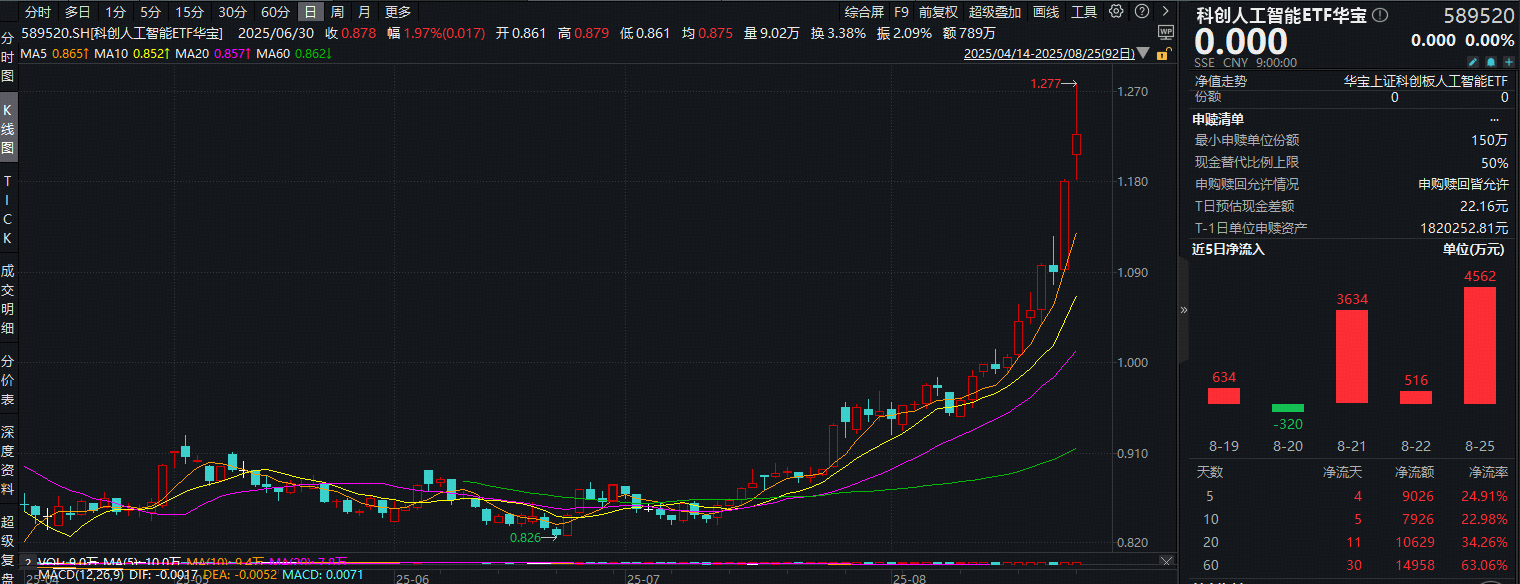Expand the 更多 period options
The height and width of the screenshot is (584, 1520).
pos(398,12)
